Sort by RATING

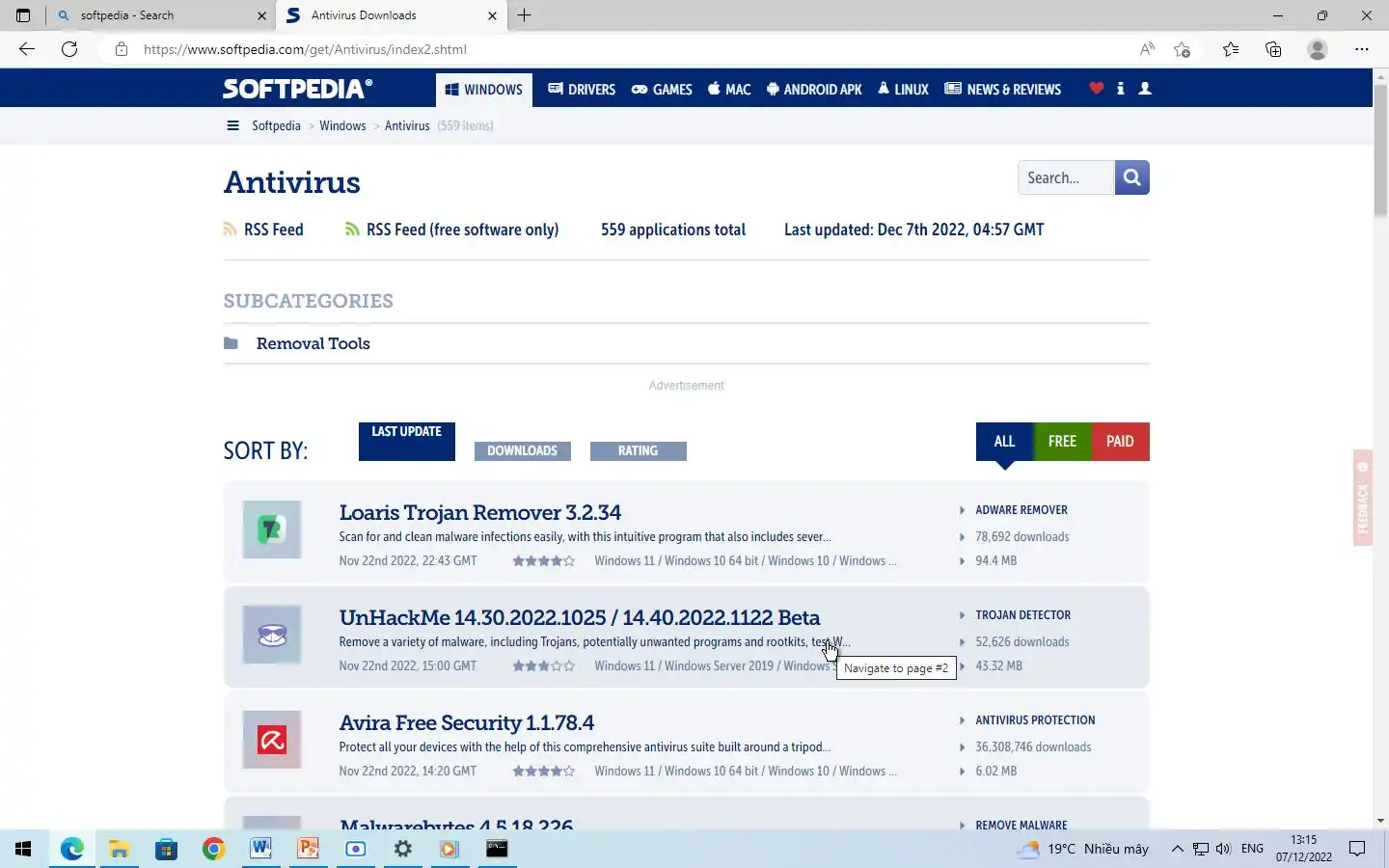click(639, 450)
